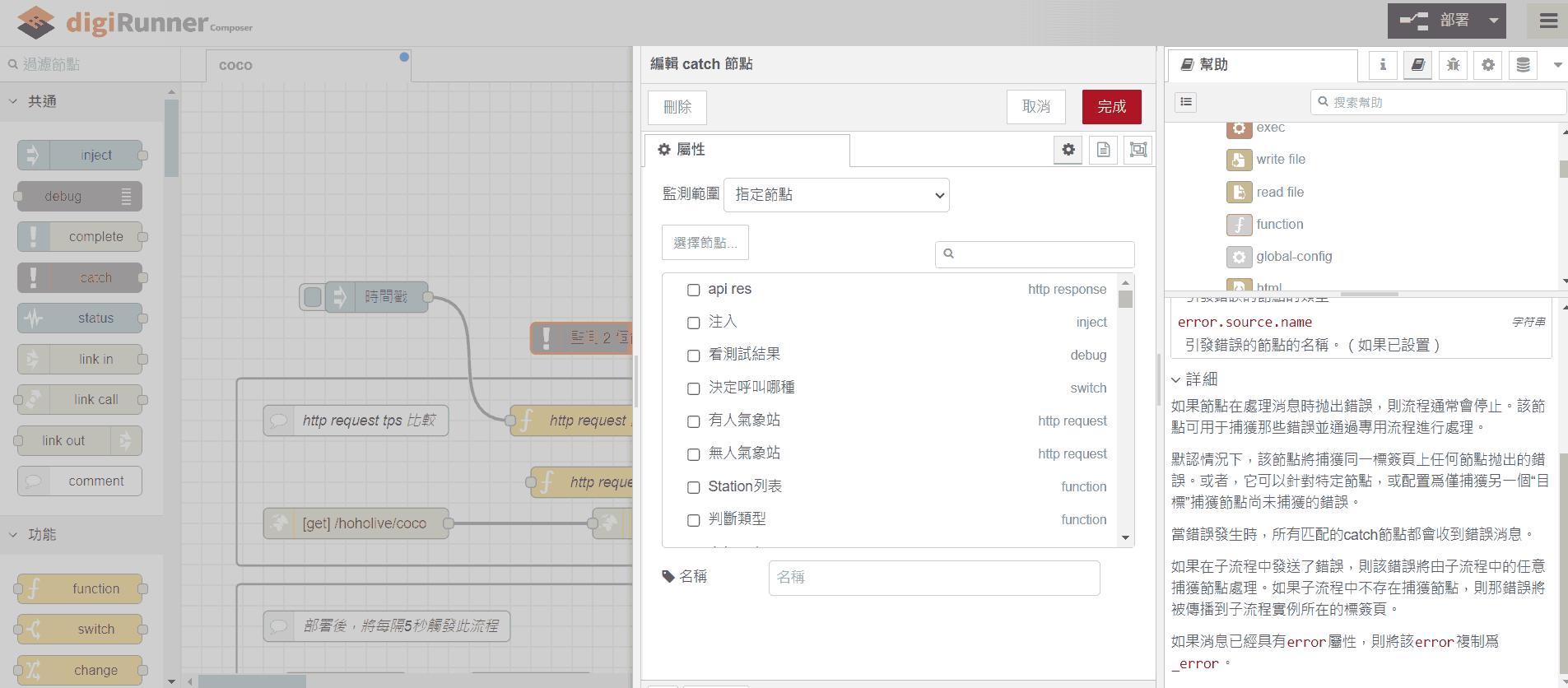Image resolution: width=1568 pixels, height=688 pixels.
Task: Show the context data database icon
Action: (x=1524, y=64)
